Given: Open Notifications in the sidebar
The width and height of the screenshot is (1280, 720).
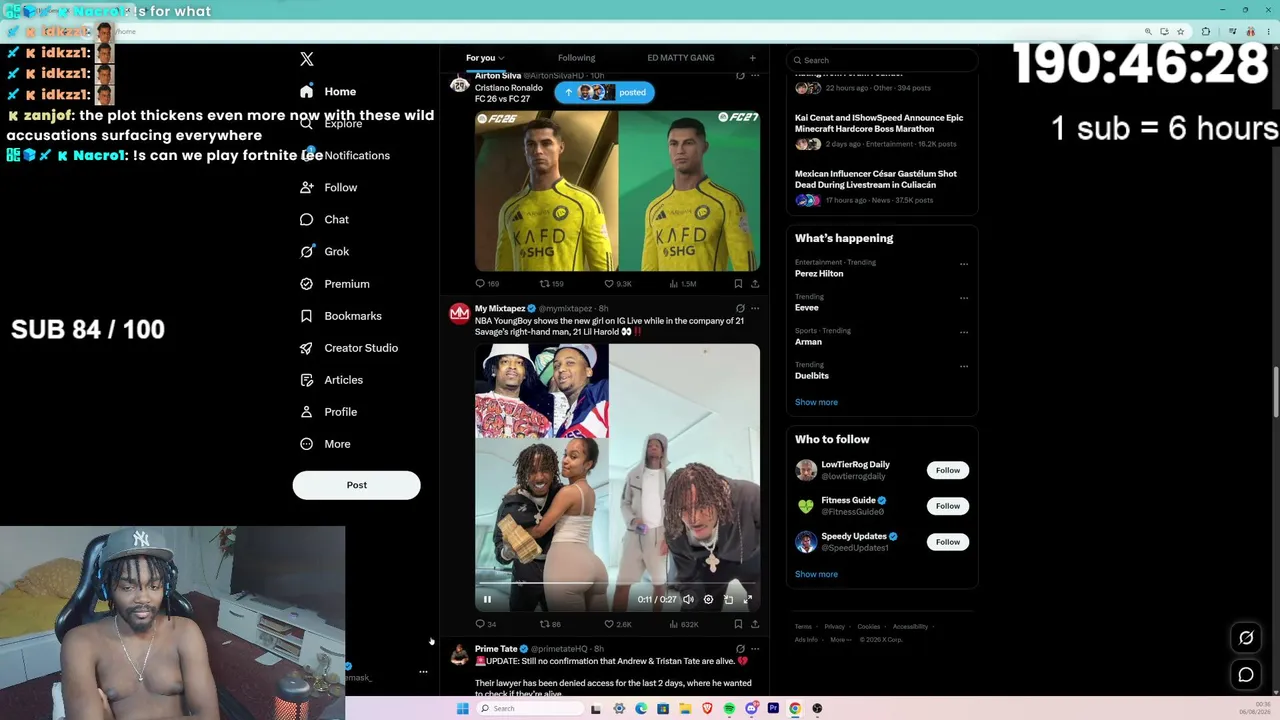Looking at the screenshot, I should point(345,155).
